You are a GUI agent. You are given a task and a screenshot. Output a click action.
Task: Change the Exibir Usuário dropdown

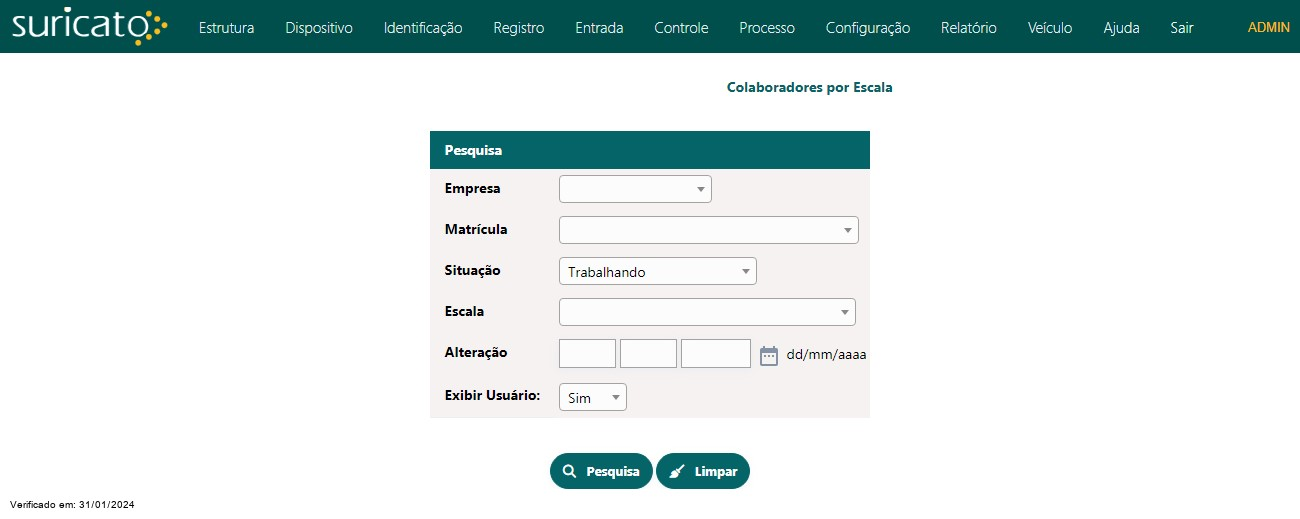[x=592, y=397]
